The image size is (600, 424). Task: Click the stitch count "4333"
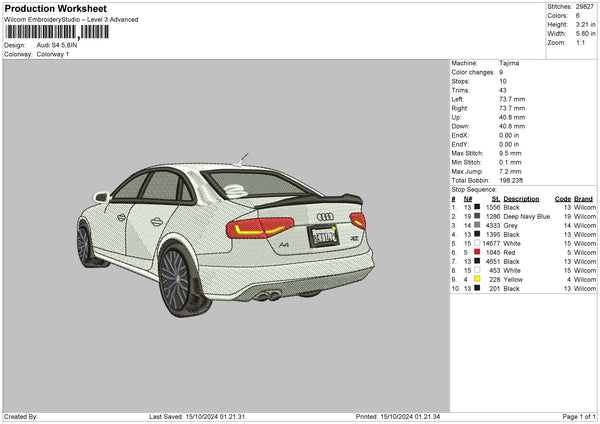(493, 225)
